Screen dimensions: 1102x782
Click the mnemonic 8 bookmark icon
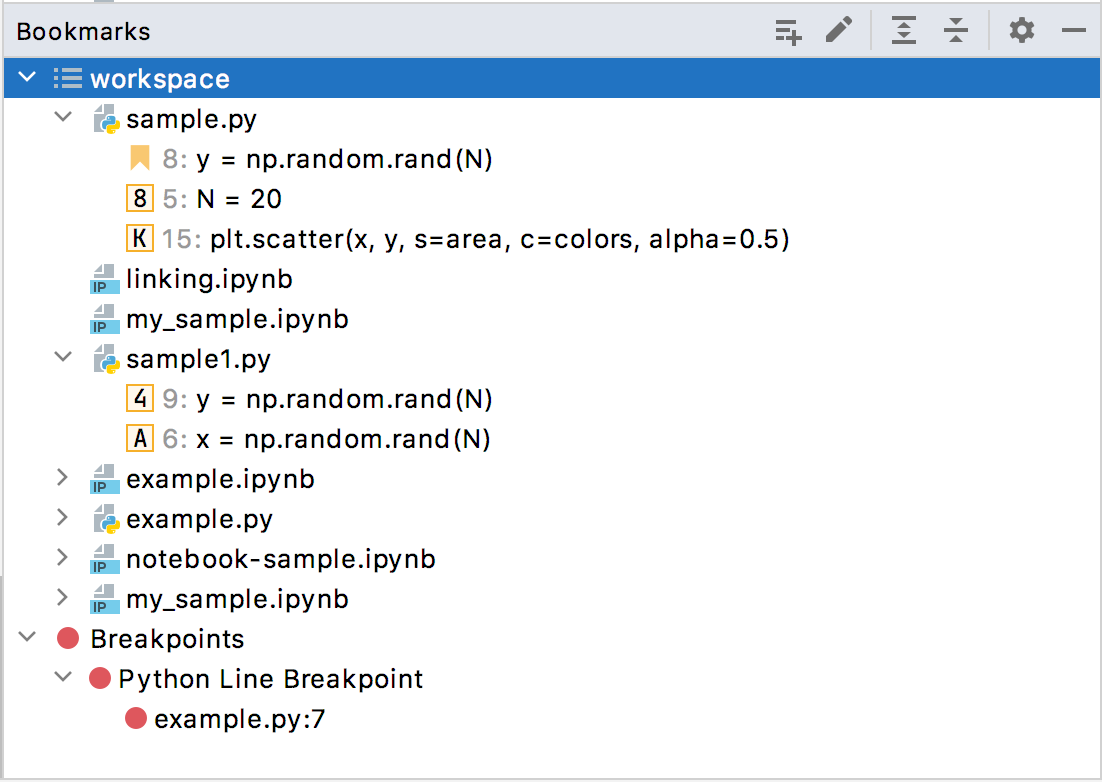(140, 199)
